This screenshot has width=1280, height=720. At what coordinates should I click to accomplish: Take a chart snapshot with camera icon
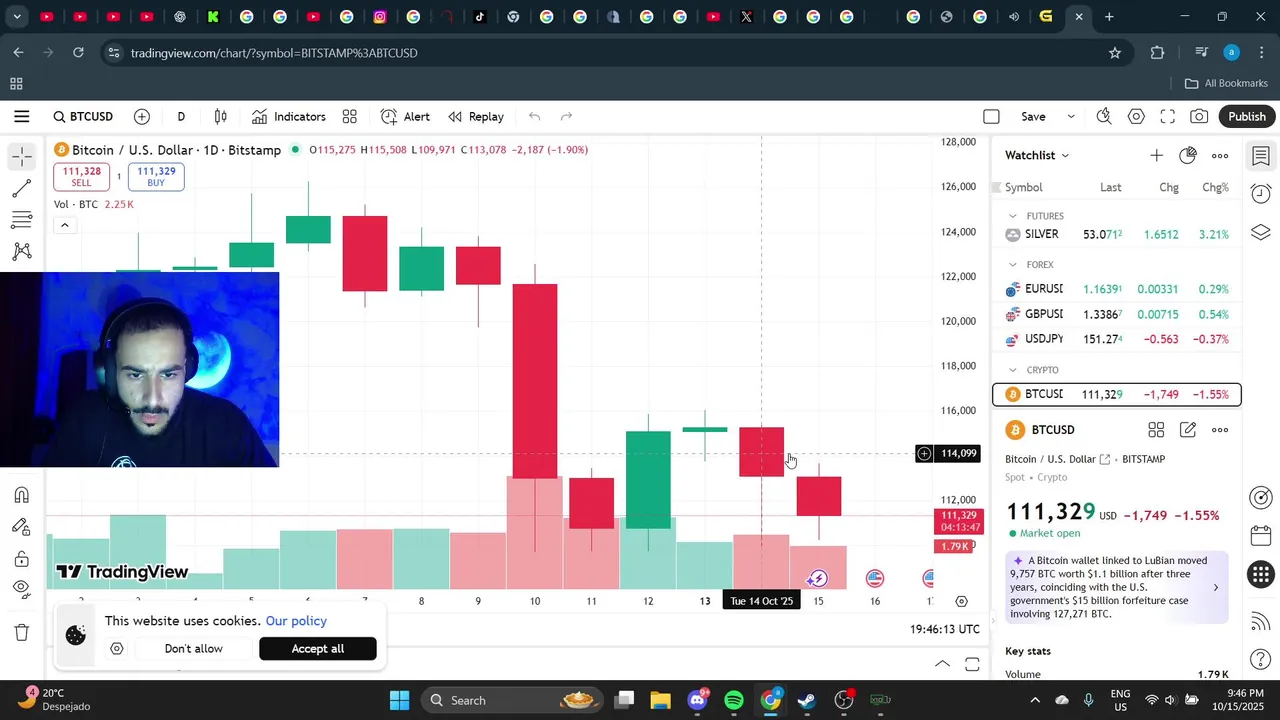[1199, 117]
